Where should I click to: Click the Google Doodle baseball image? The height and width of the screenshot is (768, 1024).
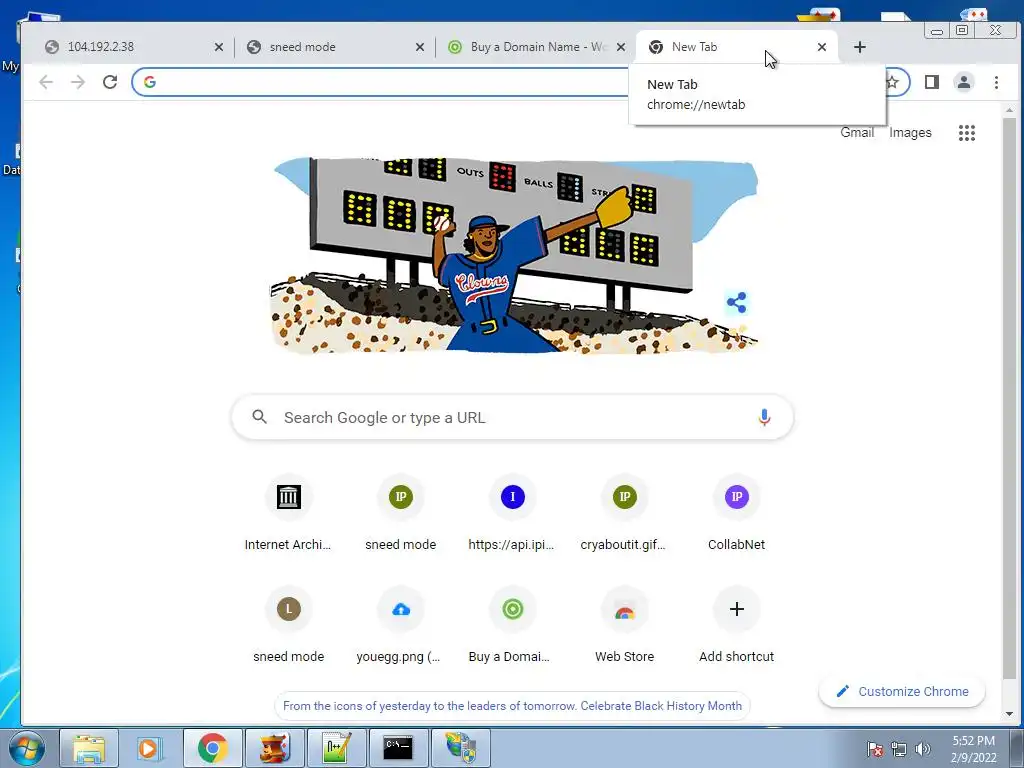513,255
